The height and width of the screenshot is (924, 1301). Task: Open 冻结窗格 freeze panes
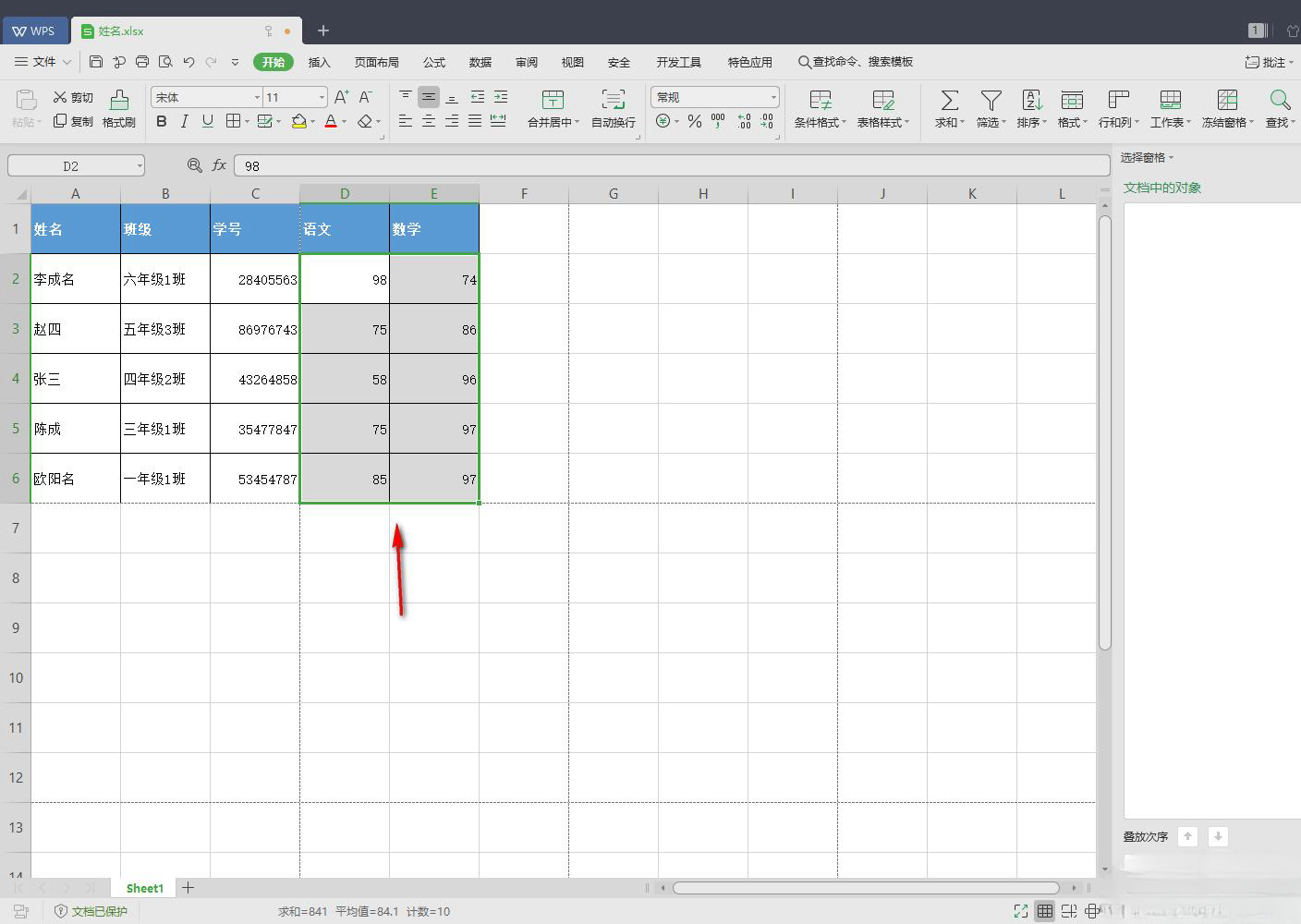[x=1227, y=108]
